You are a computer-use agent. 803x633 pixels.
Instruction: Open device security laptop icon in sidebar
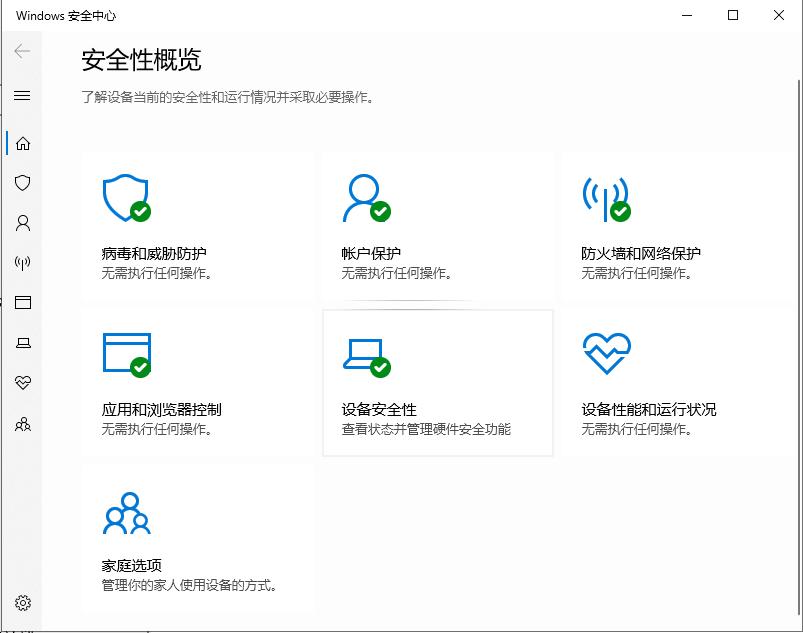coord(22,342)
